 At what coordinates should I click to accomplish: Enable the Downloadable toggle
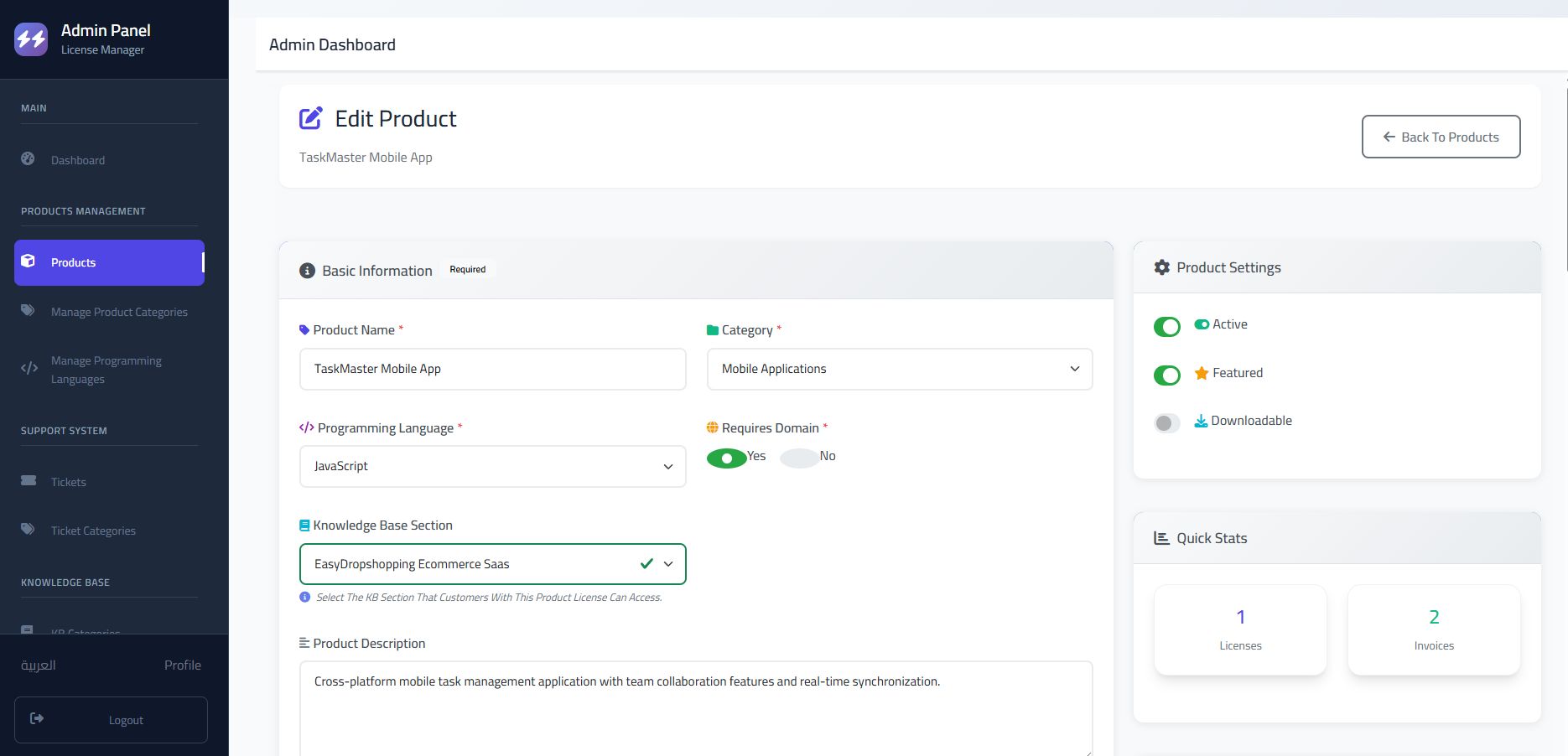[1166, 423]
